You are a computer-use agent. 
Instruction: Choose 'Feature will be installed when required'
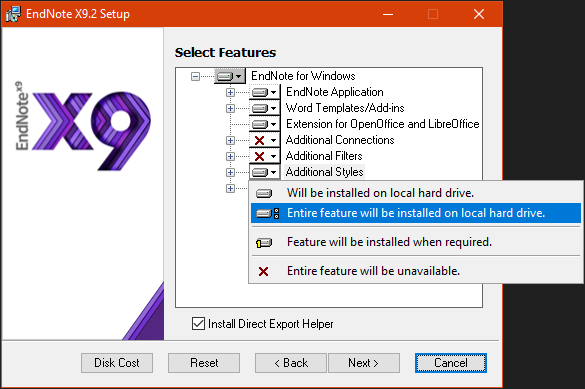(416, 242)
